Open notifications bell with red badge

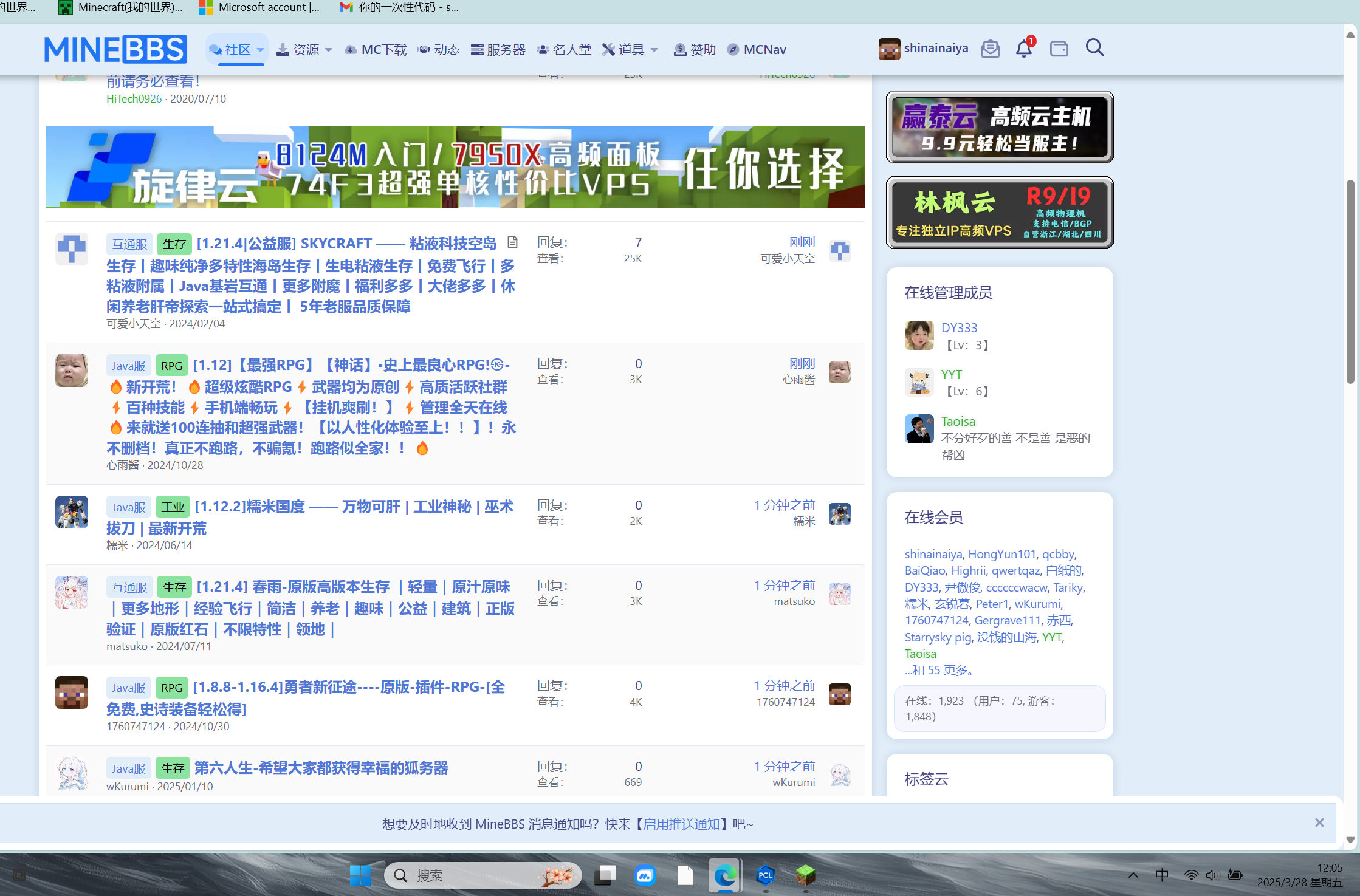[x=1024, y=48]
